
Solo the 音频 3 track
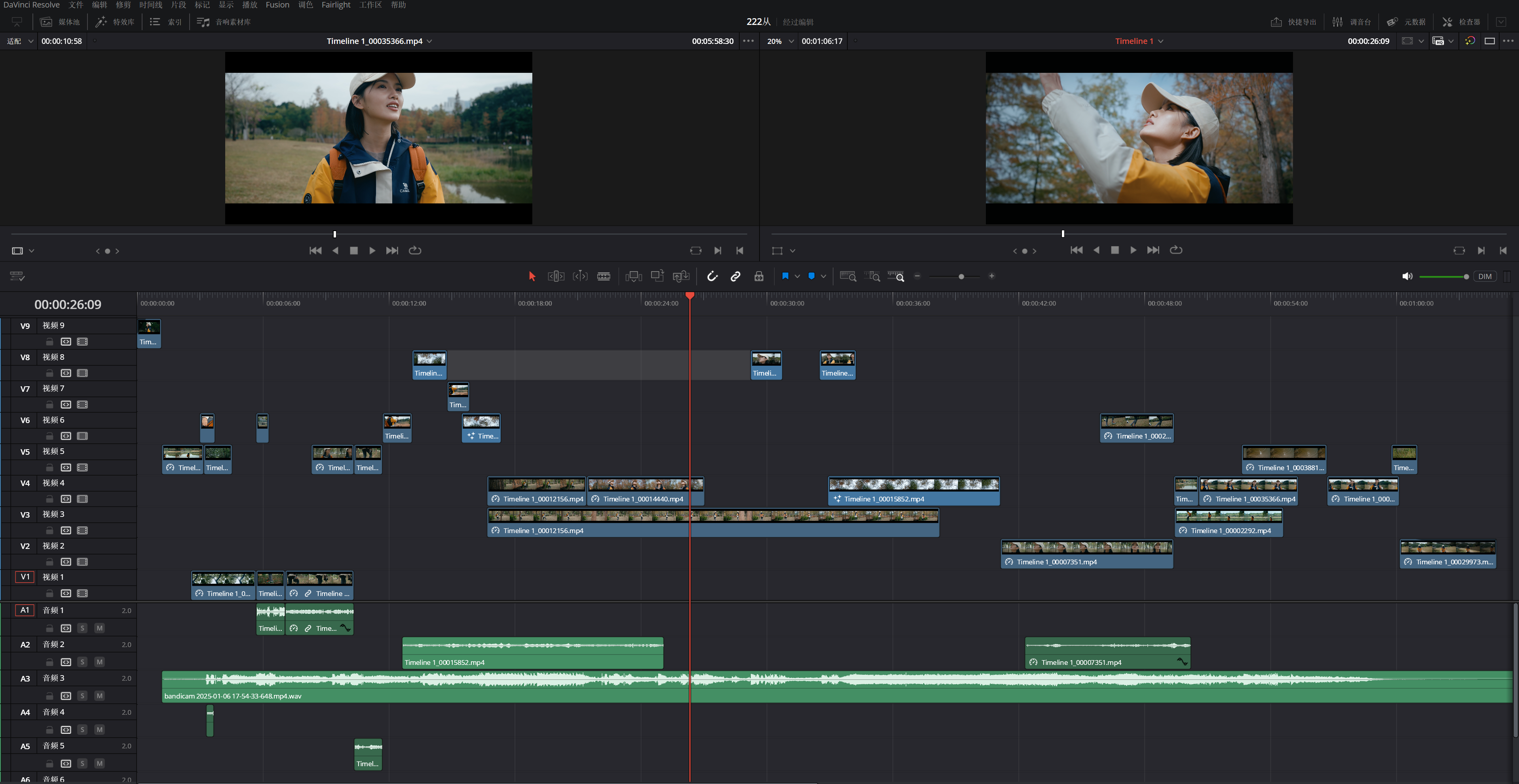[x=83, y=696]
